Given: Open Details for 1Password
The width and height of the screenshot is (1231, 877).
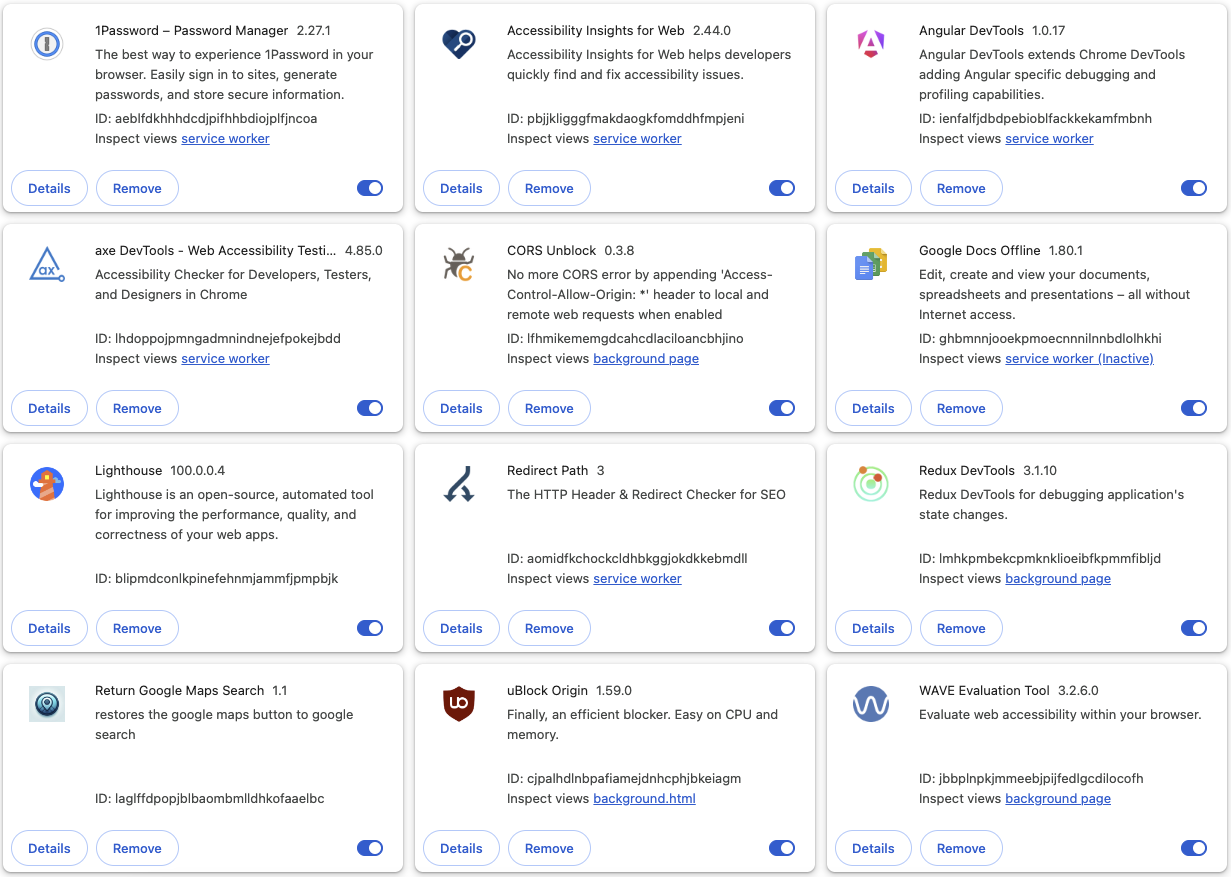Looking at the screenshot, I should (x=49, y=188).
